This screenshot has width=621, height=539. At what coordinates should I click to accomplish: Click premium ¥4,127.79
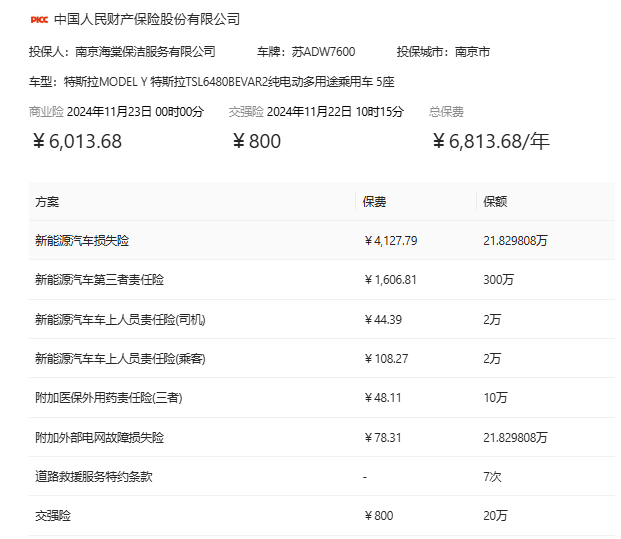391,240
